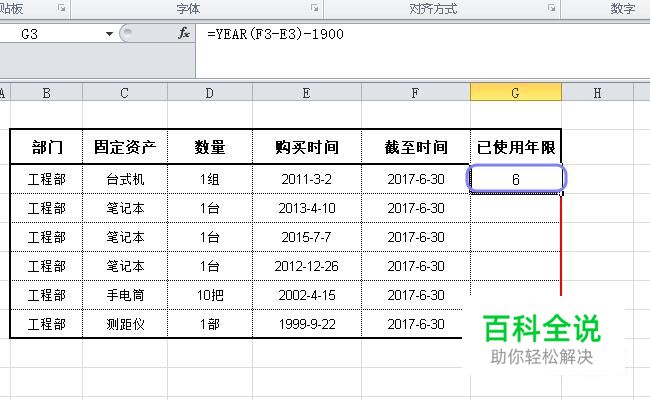The height and width of the screenshot is (400, 650).
Task: Click the purchase date 2012-12-26
Action: [307, 266]
